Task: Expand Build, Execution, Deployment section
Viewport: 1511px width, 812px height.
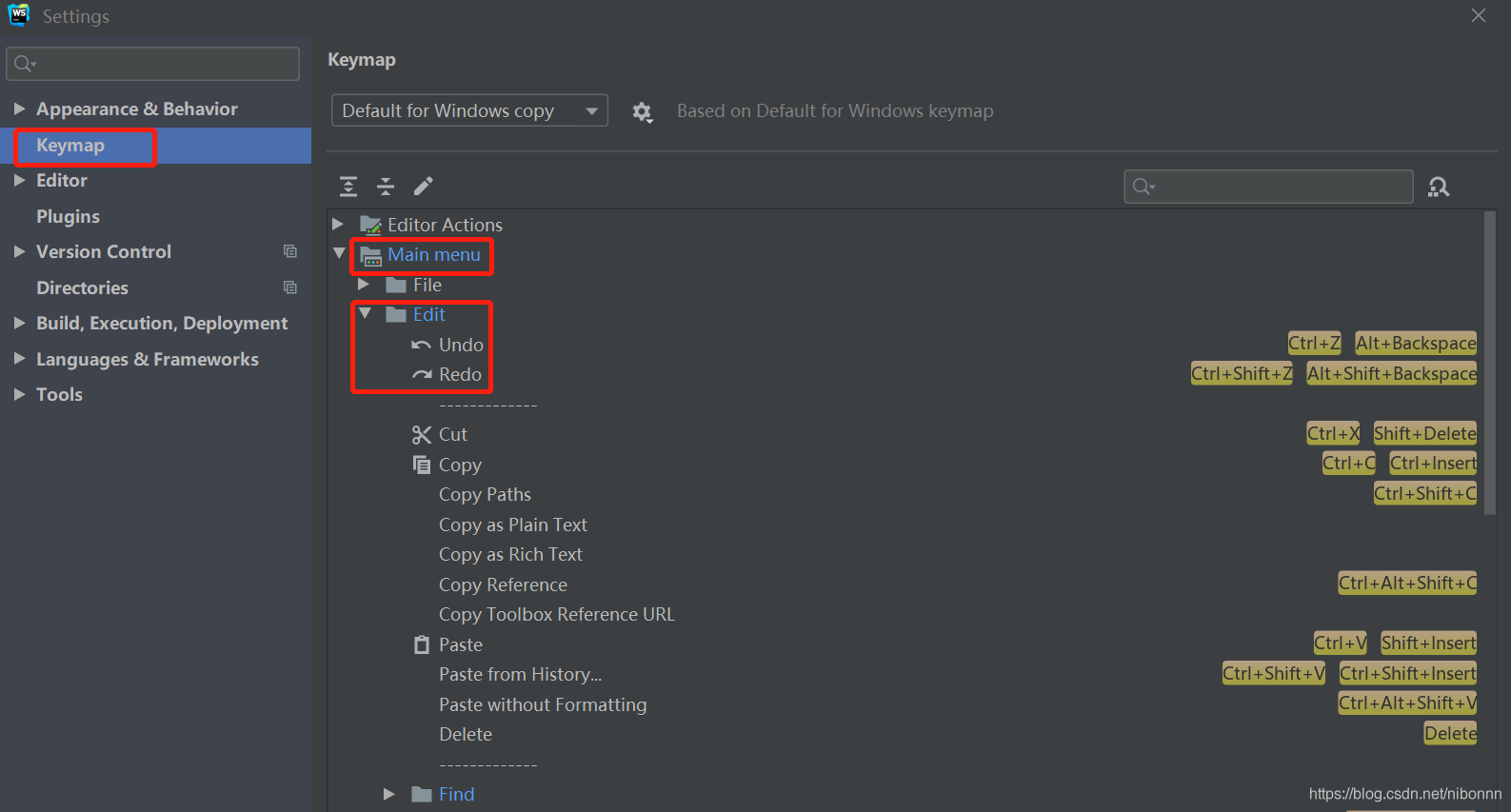Action: (19, 323)
